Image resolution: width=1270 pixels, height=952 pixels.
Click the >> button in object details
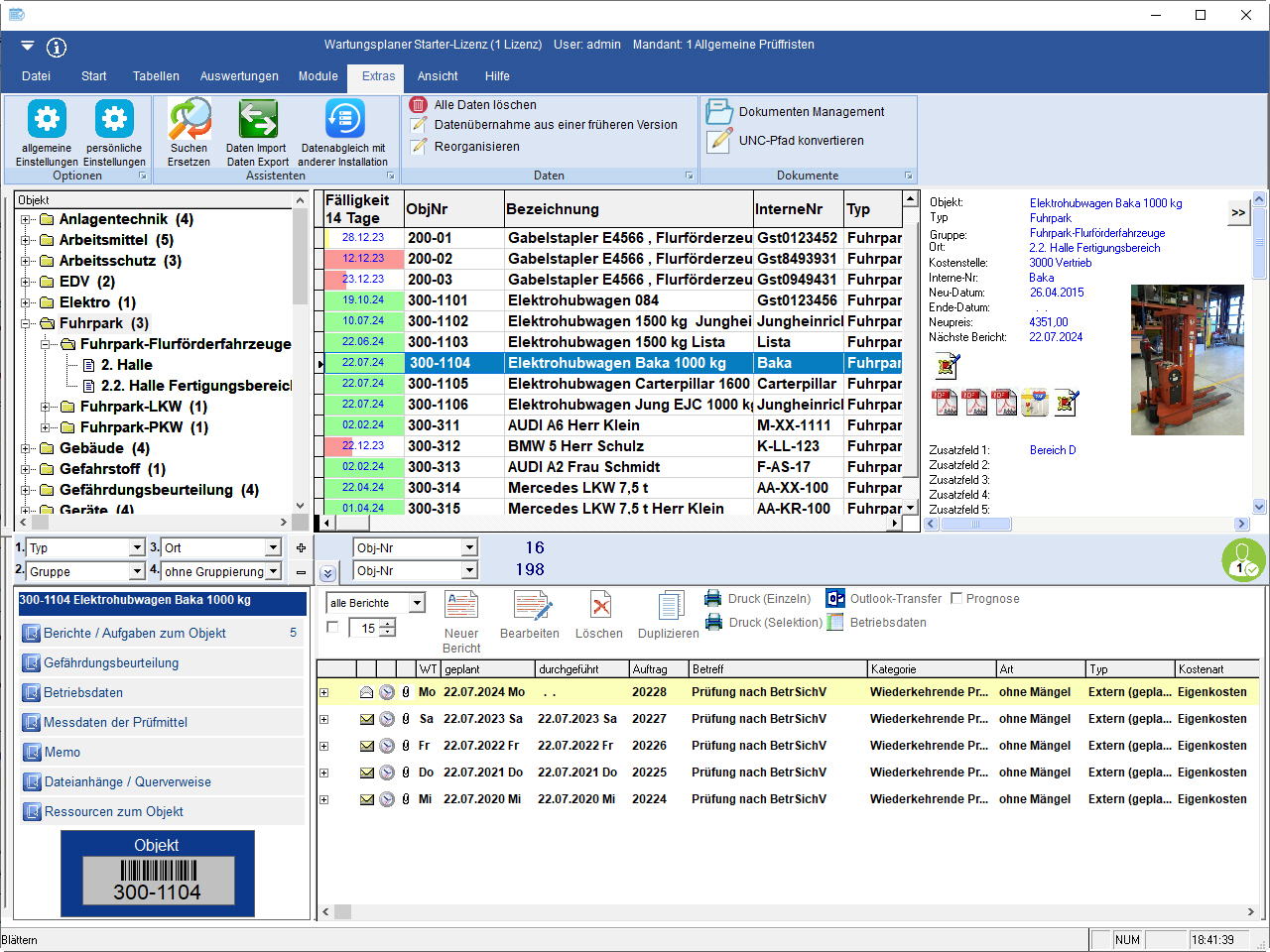[1238, 212]
